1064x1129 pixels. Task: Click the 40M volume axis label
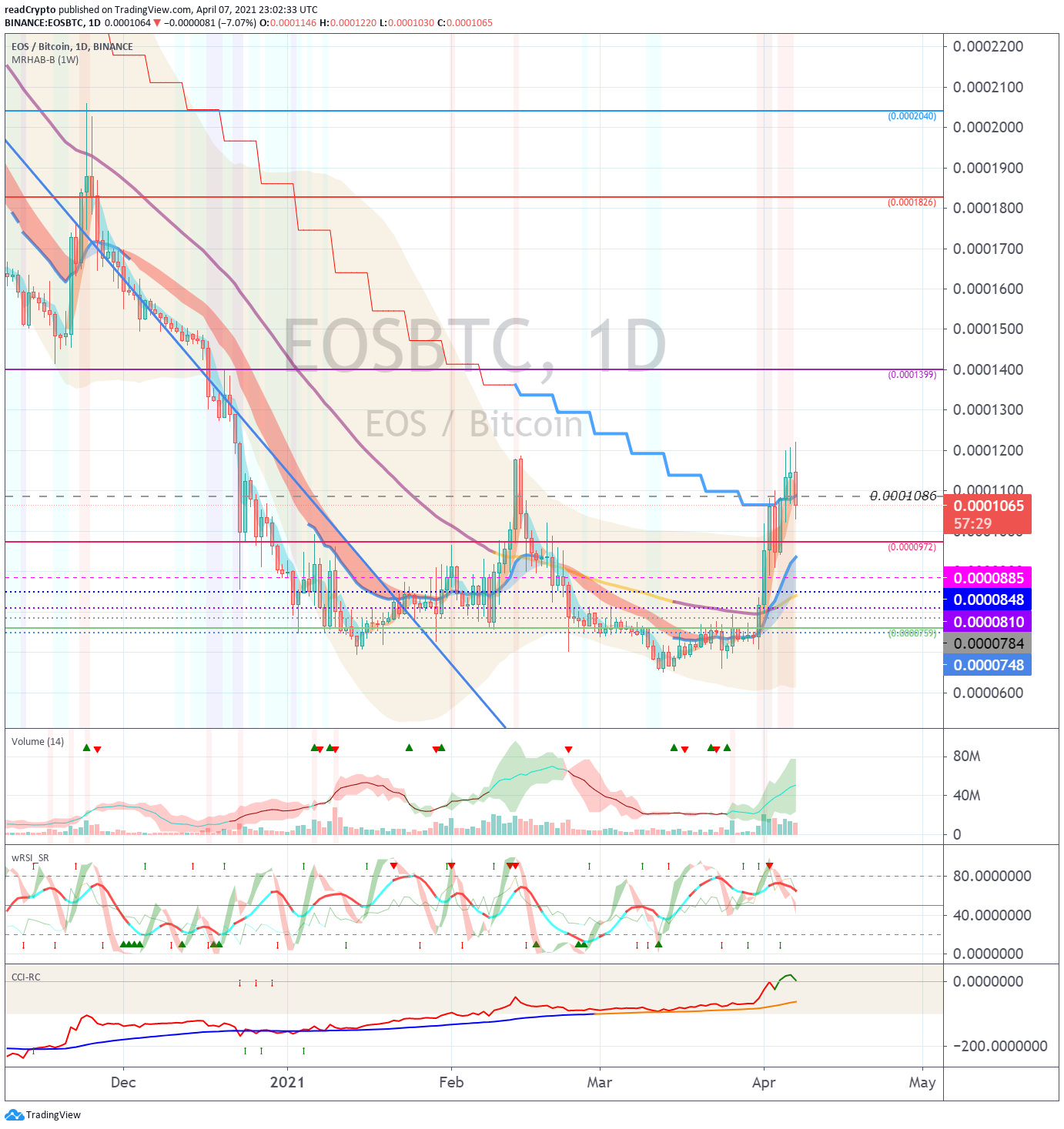coord(966,795)
